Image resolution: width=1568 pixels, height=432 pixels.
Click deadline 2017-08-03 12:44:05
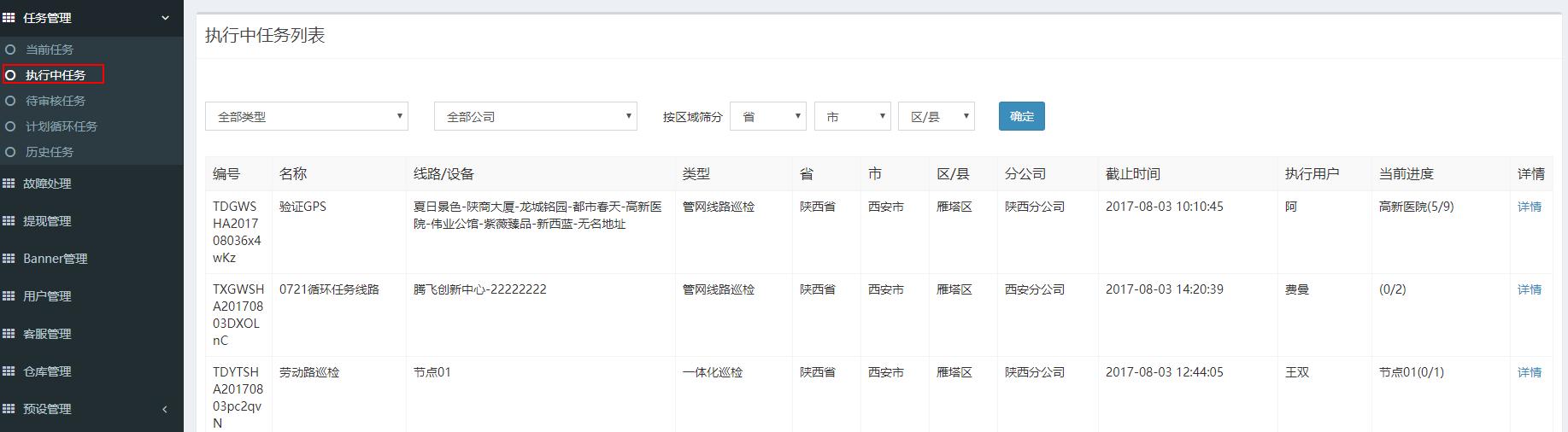pos(1165,372)
